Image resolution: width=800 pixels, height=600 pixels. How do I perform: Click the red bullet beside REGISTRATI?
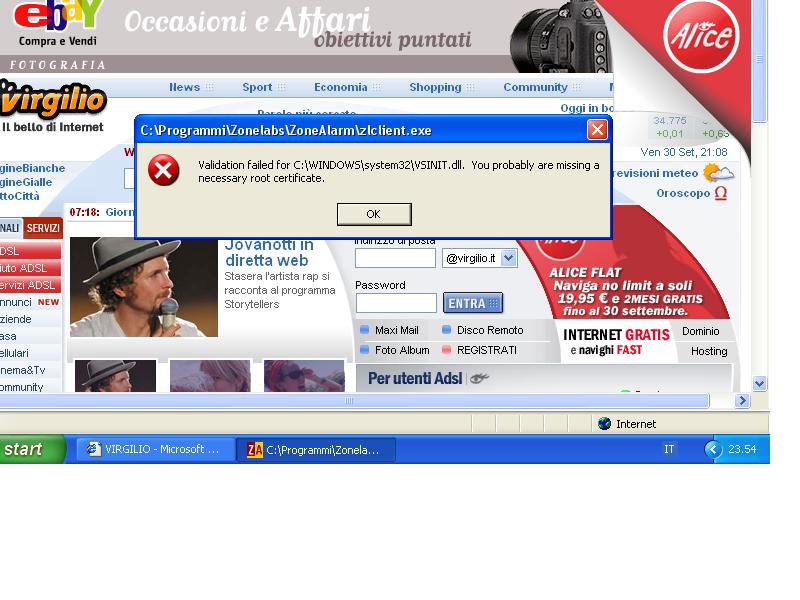click(446, 349)
